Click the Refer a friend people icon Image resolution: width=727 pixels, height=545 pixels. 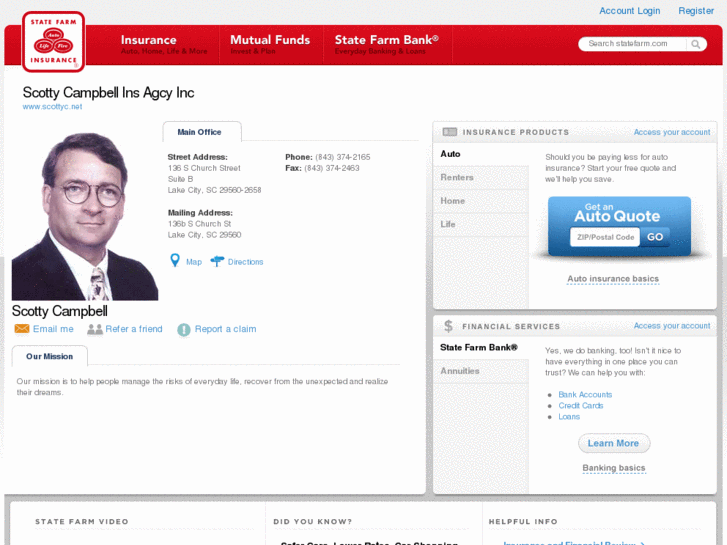click(95, 329)
